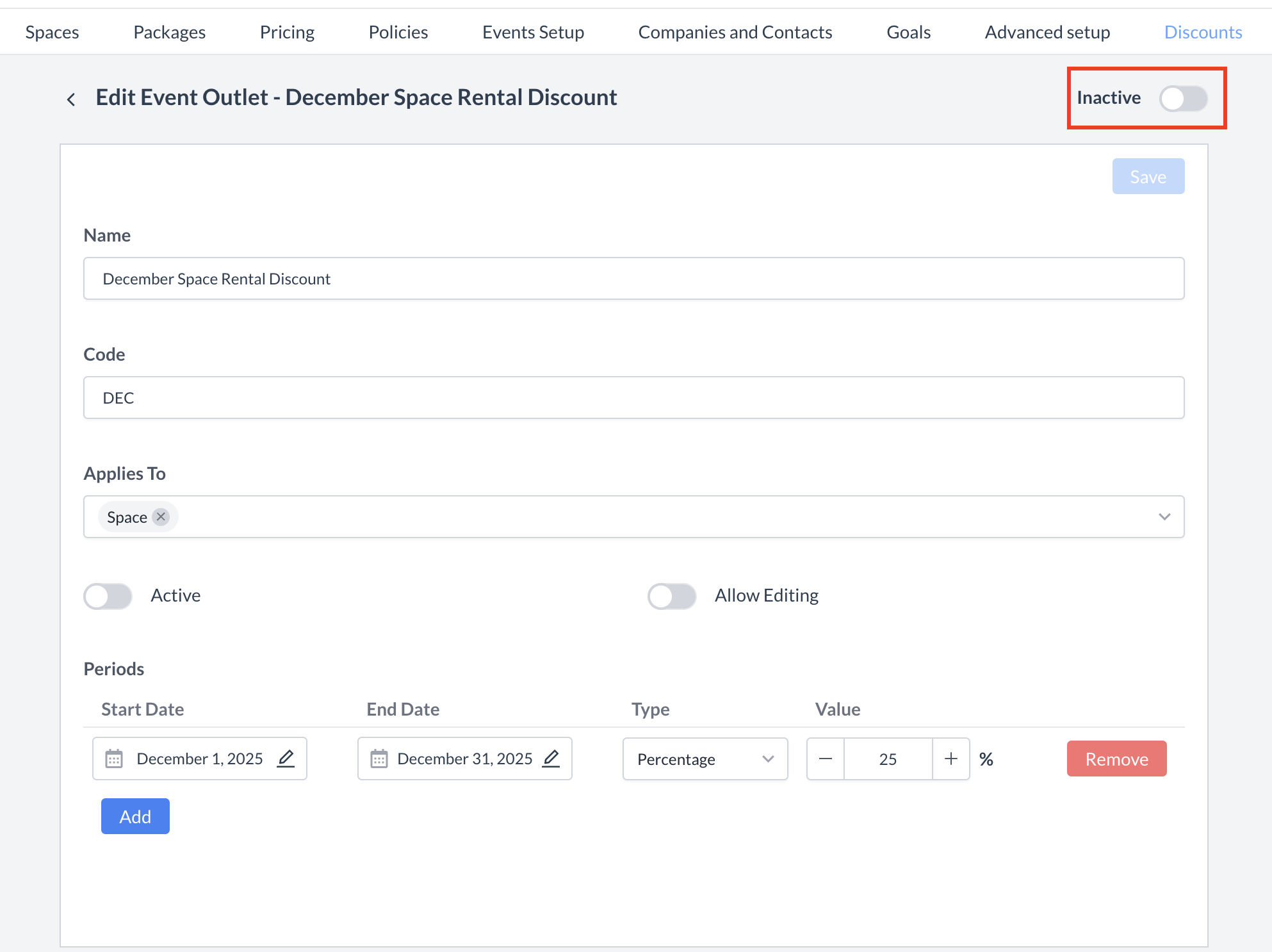Image resolution: width=1272 pixels, height=952 pixels.
Task: Remove the December discount period row
Action: (x=1116, y=759)
